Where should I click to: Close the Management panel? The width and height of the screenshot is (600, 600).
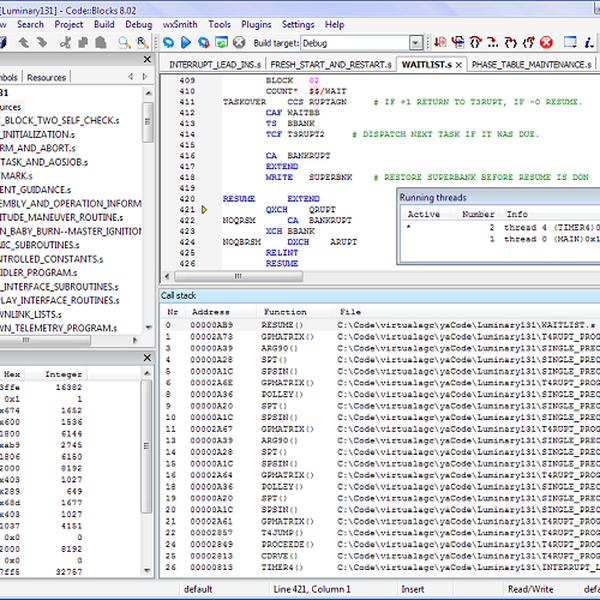click(x=149, y=60)
